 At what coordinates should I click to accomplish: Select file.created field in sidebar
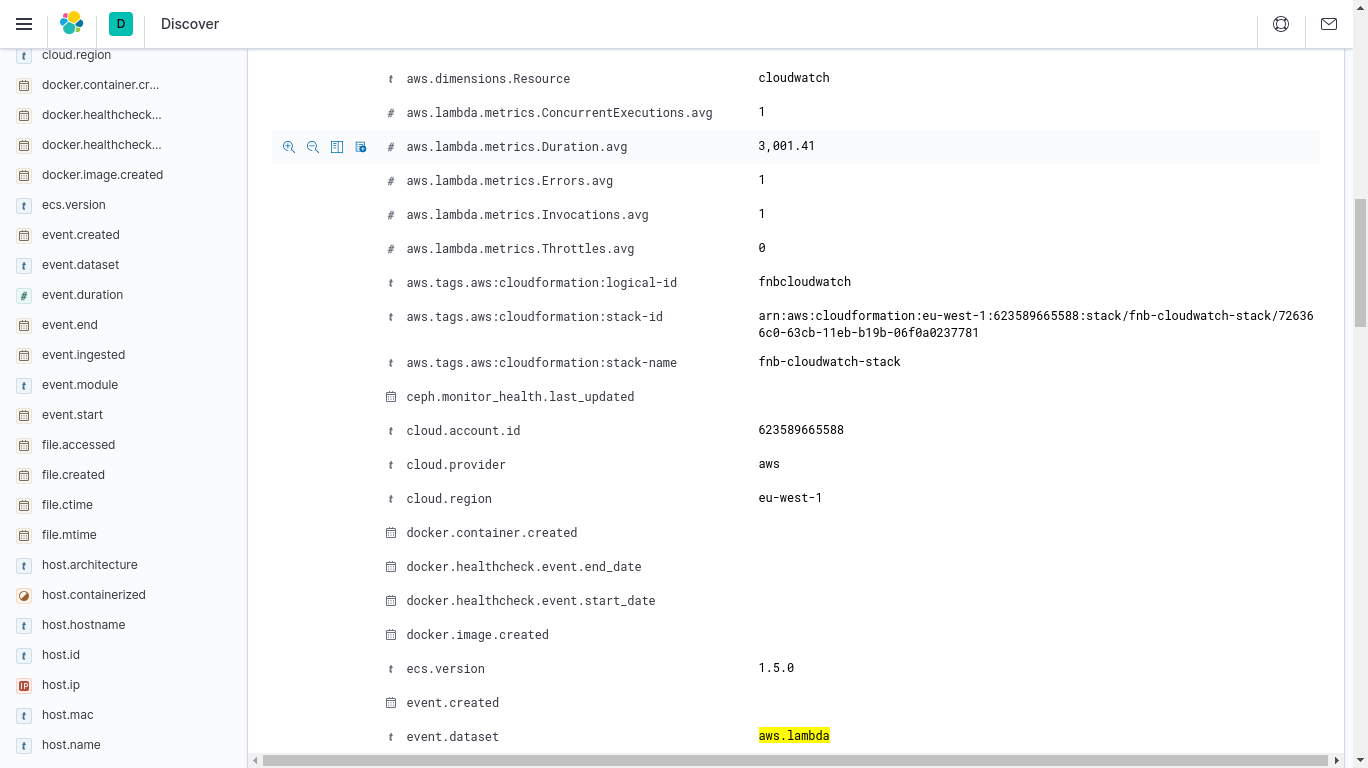(73, 475)
